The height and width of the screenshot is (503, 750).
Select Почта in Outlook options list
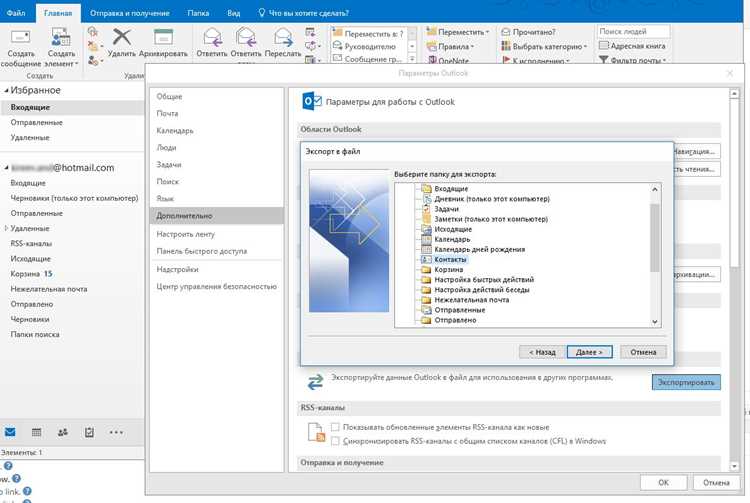pyautogui.click(x=216, y=113)
